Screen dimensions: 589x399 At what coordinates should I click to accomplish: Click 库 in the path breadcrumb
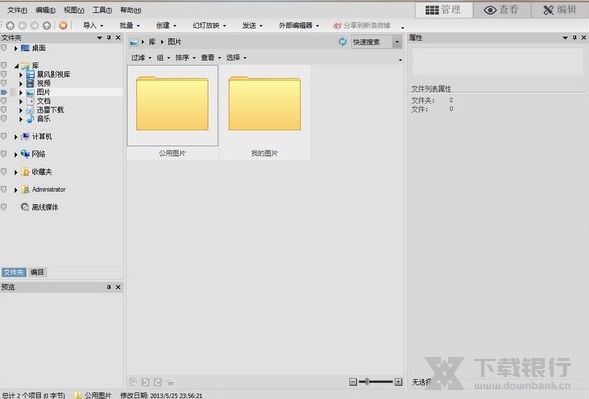click(152, 42)
